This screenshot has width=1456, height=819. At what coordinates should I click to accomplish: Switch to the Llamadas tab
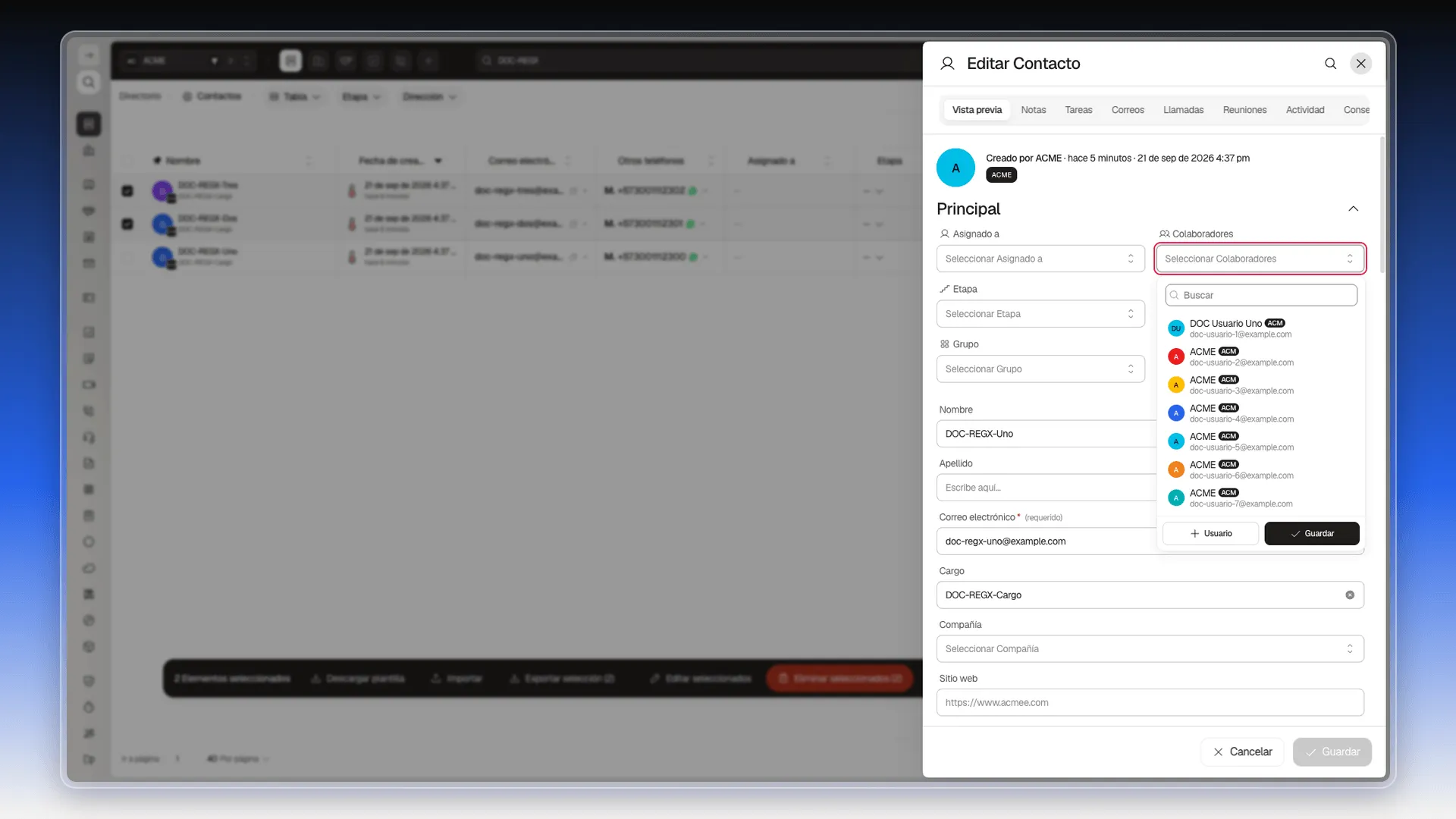1183,110
